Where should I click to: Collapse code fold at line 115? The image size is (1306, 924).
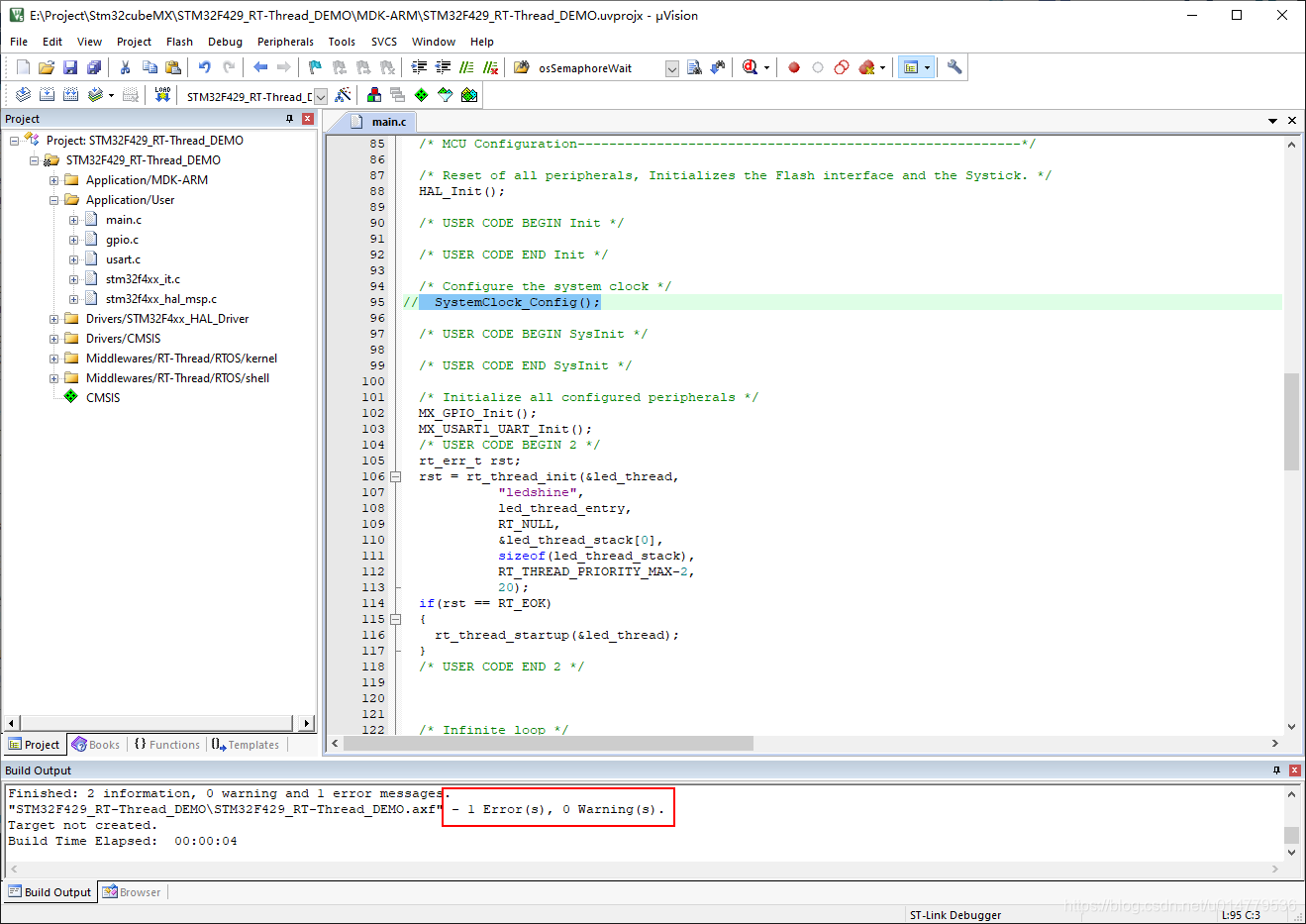395,619
